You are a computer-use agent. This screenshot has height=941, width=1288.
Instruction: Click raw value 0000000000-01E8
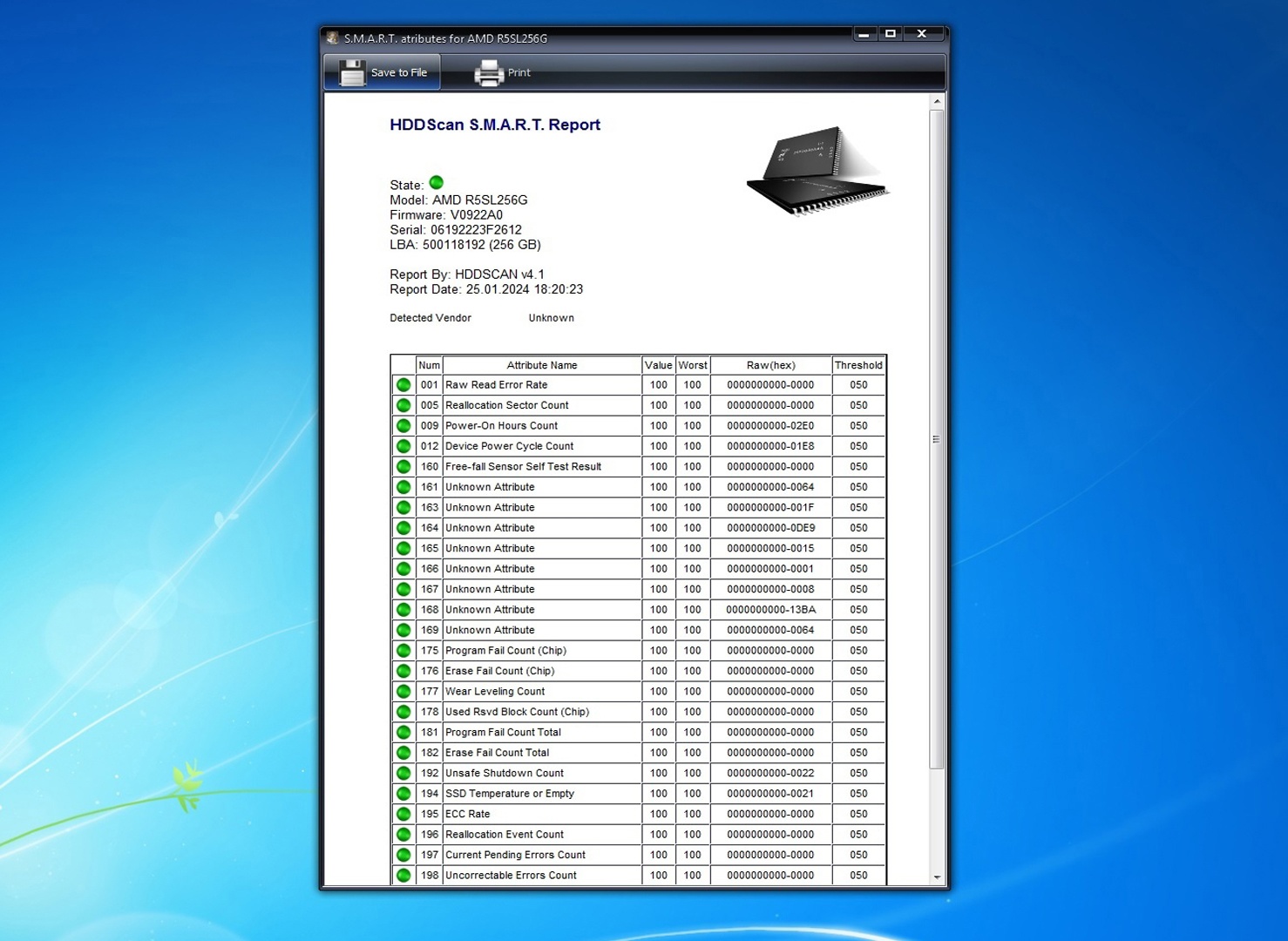pyautogui.click(x=770, y=446)
